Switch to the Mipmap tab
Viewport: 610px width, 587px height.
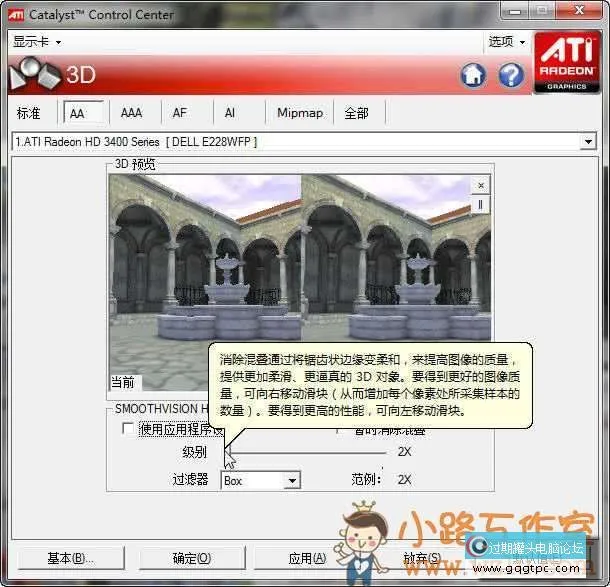point(300,113)
